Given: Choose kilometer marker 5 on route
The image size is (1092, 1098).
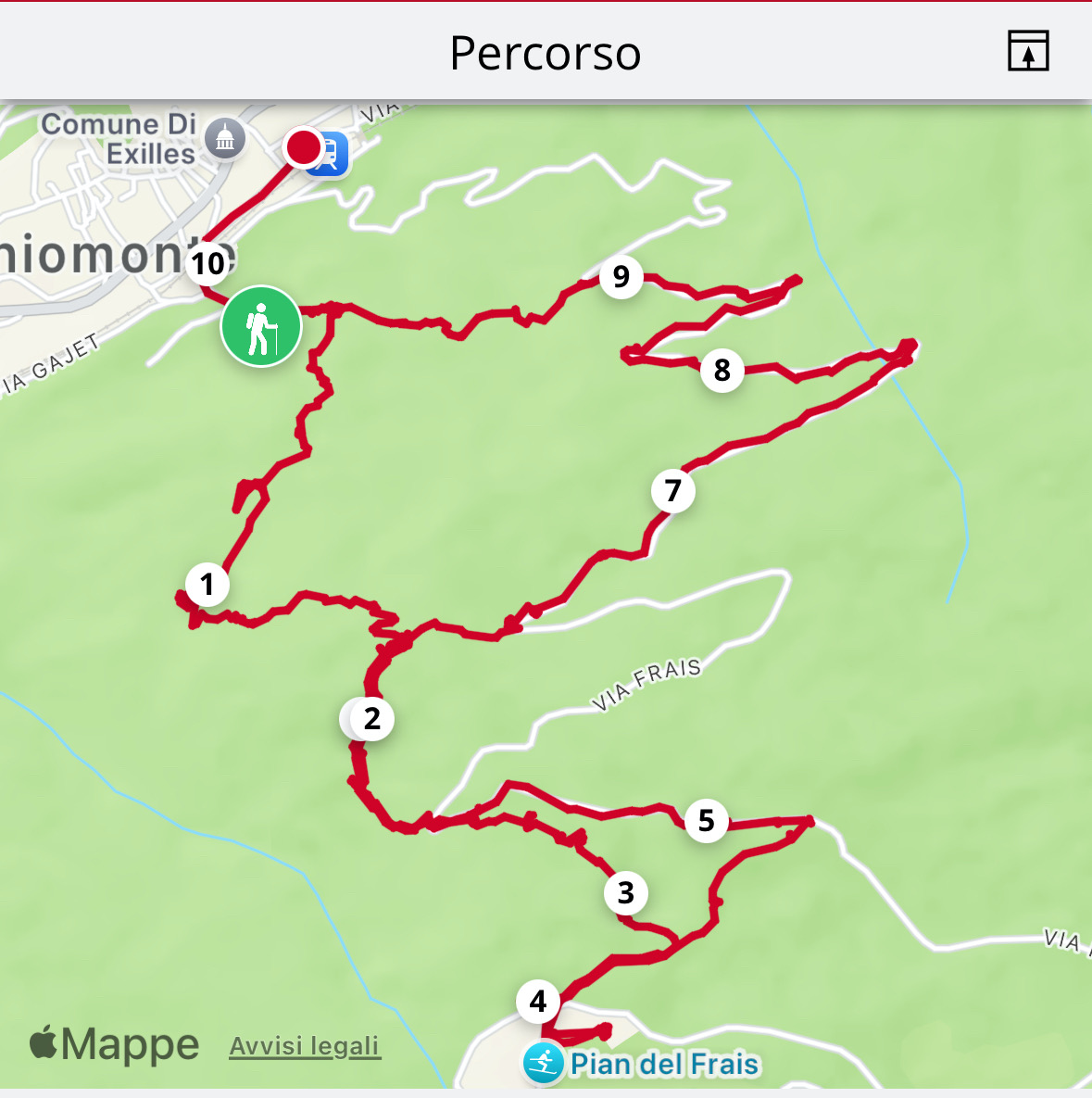Looking at the screenshot, I should click(x=707, y=821).
